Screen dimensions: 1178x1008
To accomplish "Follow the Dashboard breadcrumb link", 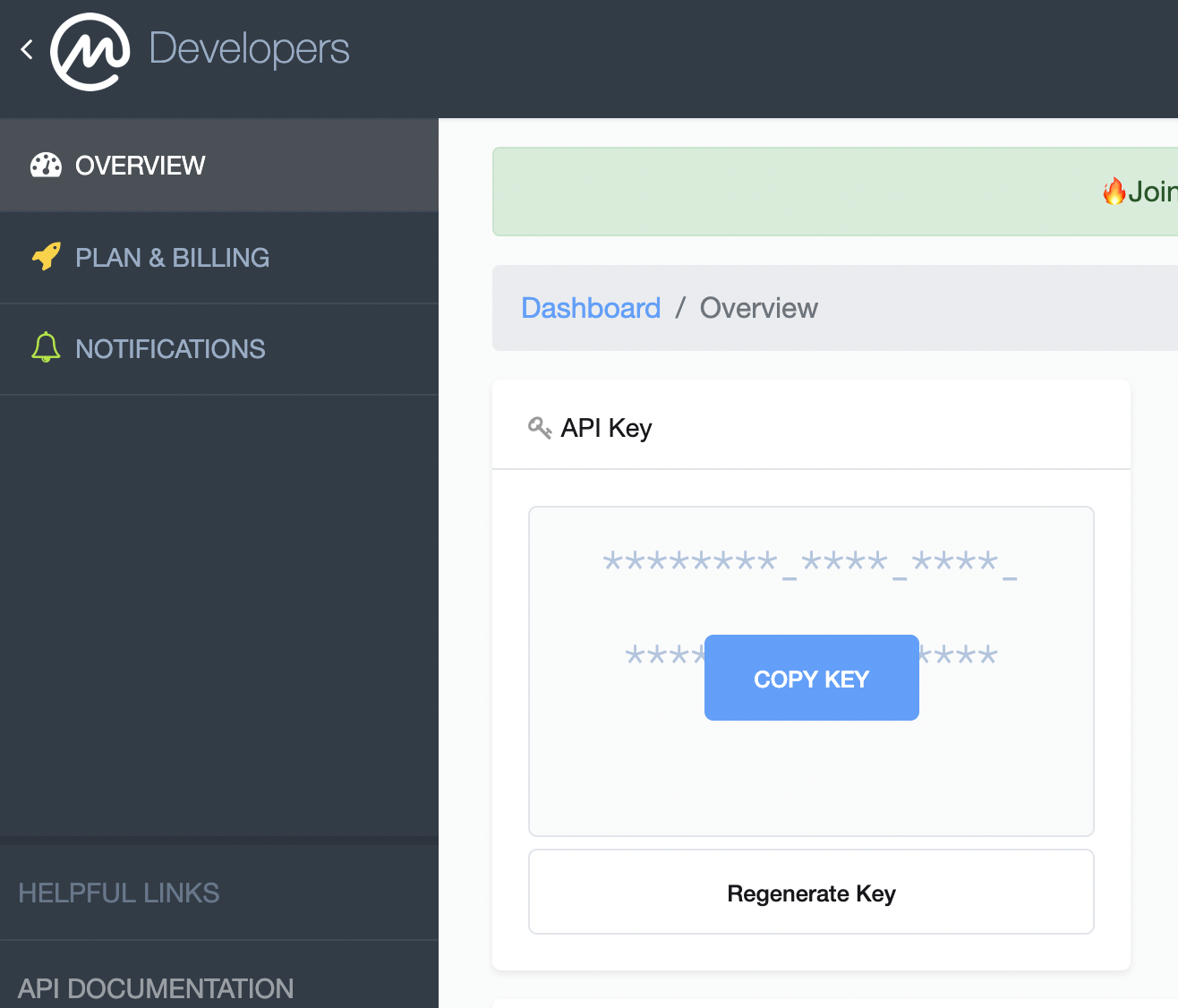I will click(x=591, y=308).
